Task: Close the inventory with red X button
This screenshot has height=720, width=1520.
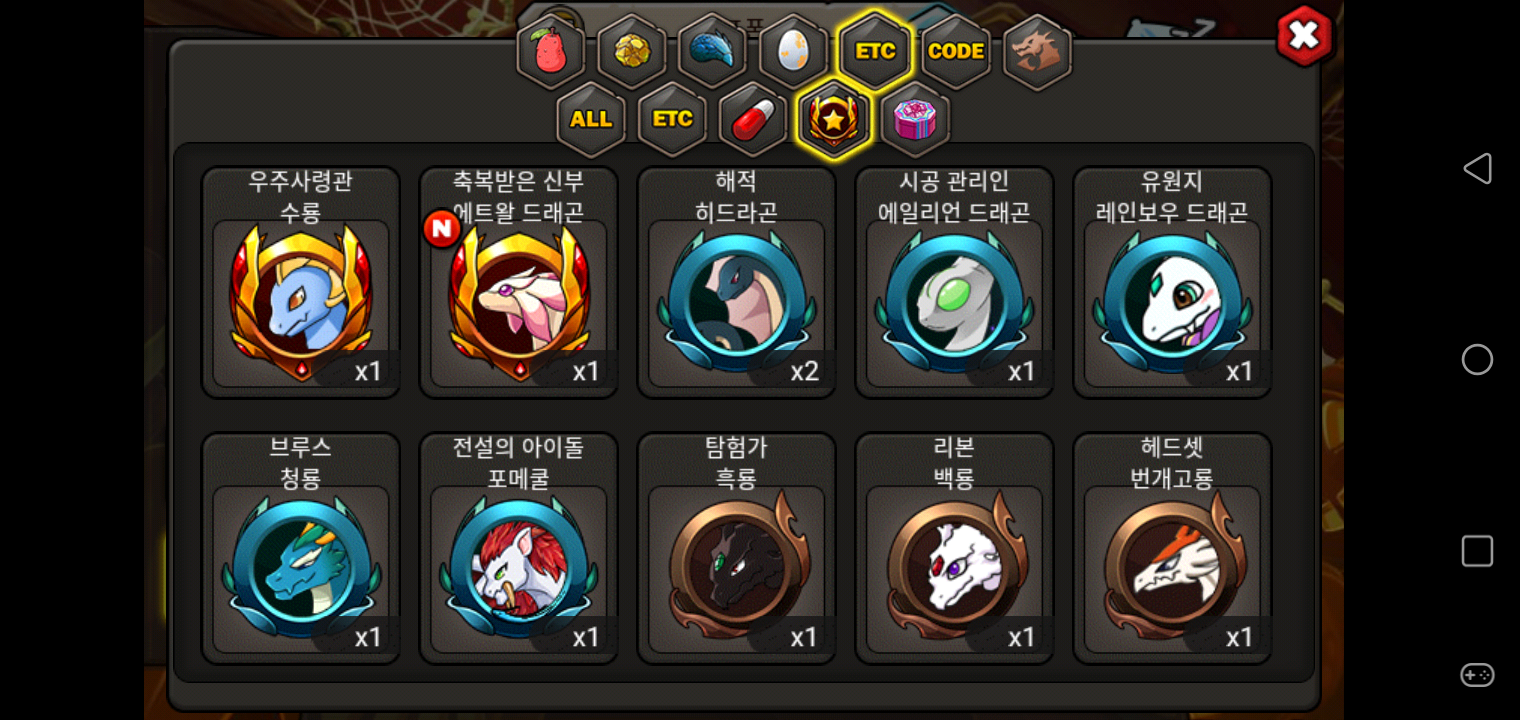Action: [1305, 36]
